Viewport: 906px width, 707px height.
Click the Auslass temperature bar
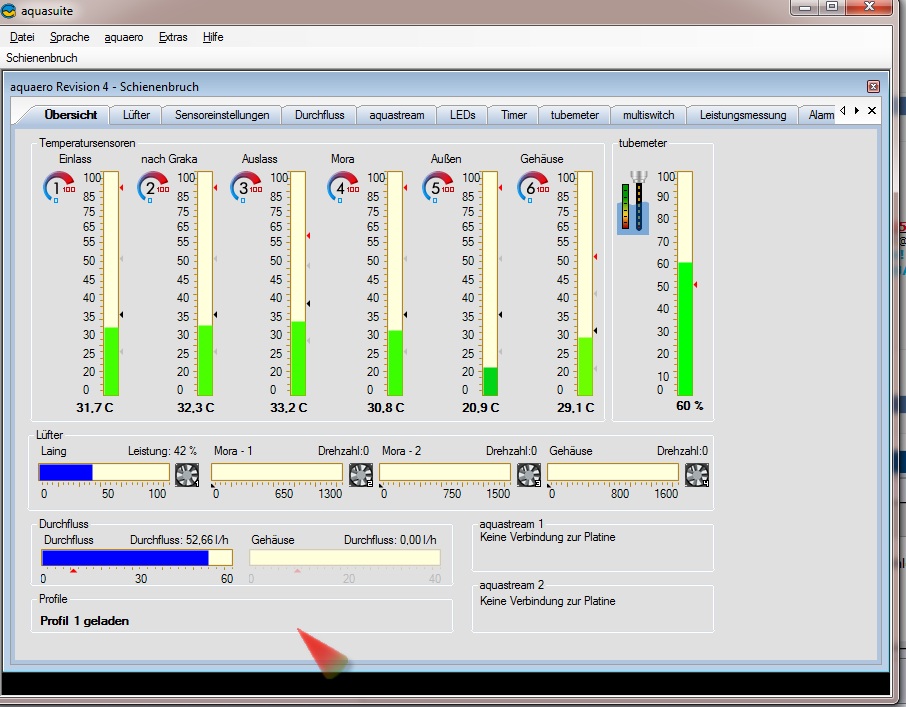pos(298,283)
